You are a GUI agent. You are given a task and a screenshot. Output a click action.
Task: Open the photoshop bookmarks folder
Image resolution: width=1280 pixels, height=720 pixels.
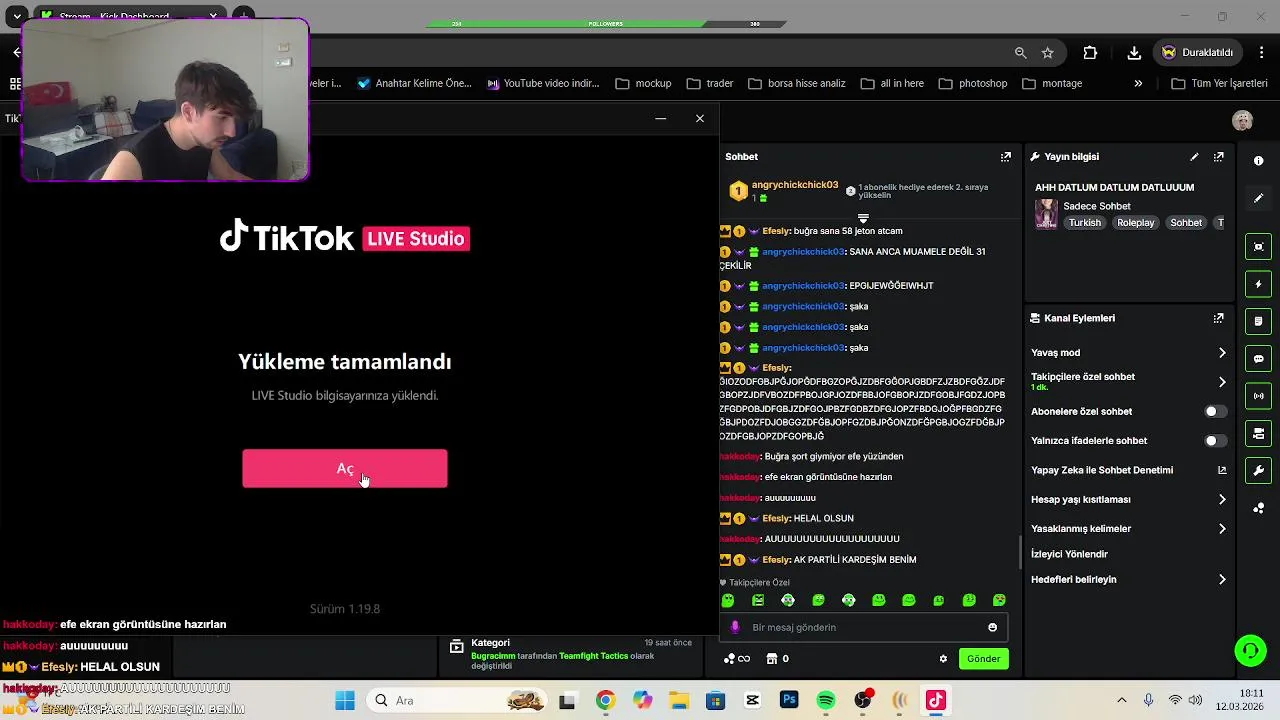[x=972, y=83]
